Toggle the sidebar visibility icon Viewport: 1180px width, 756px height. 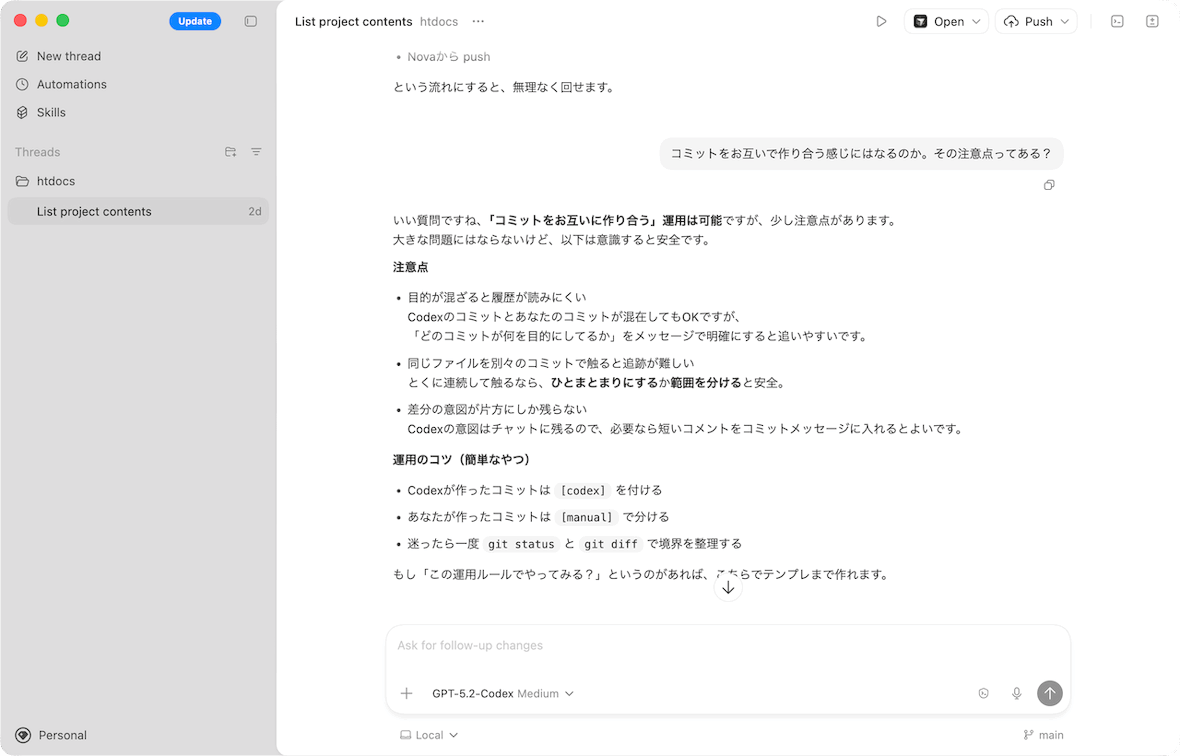251,21
